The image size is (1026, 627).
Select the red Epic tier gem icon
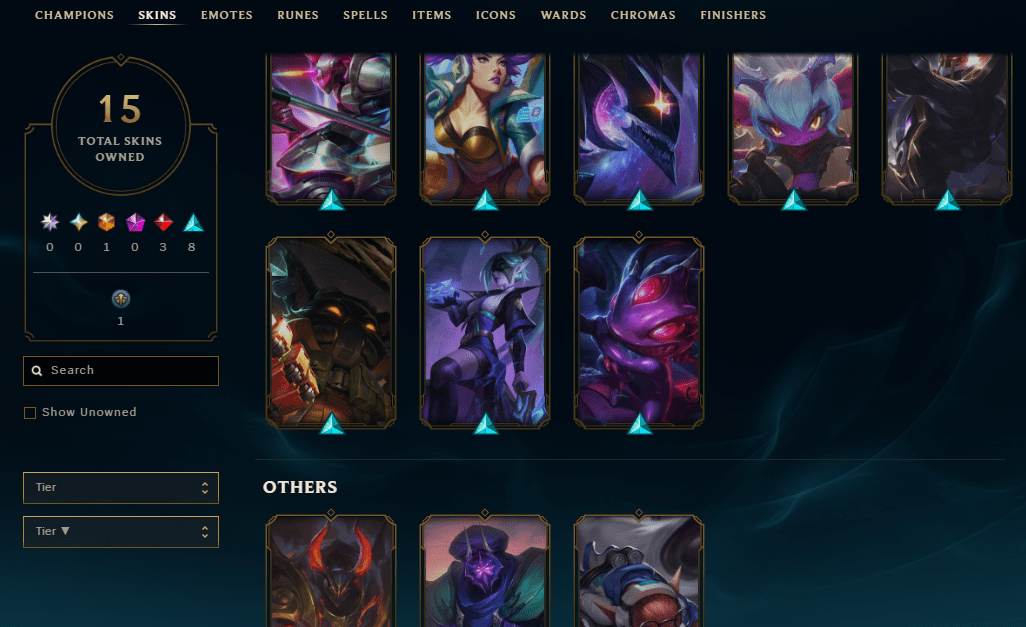pos(164,223)
